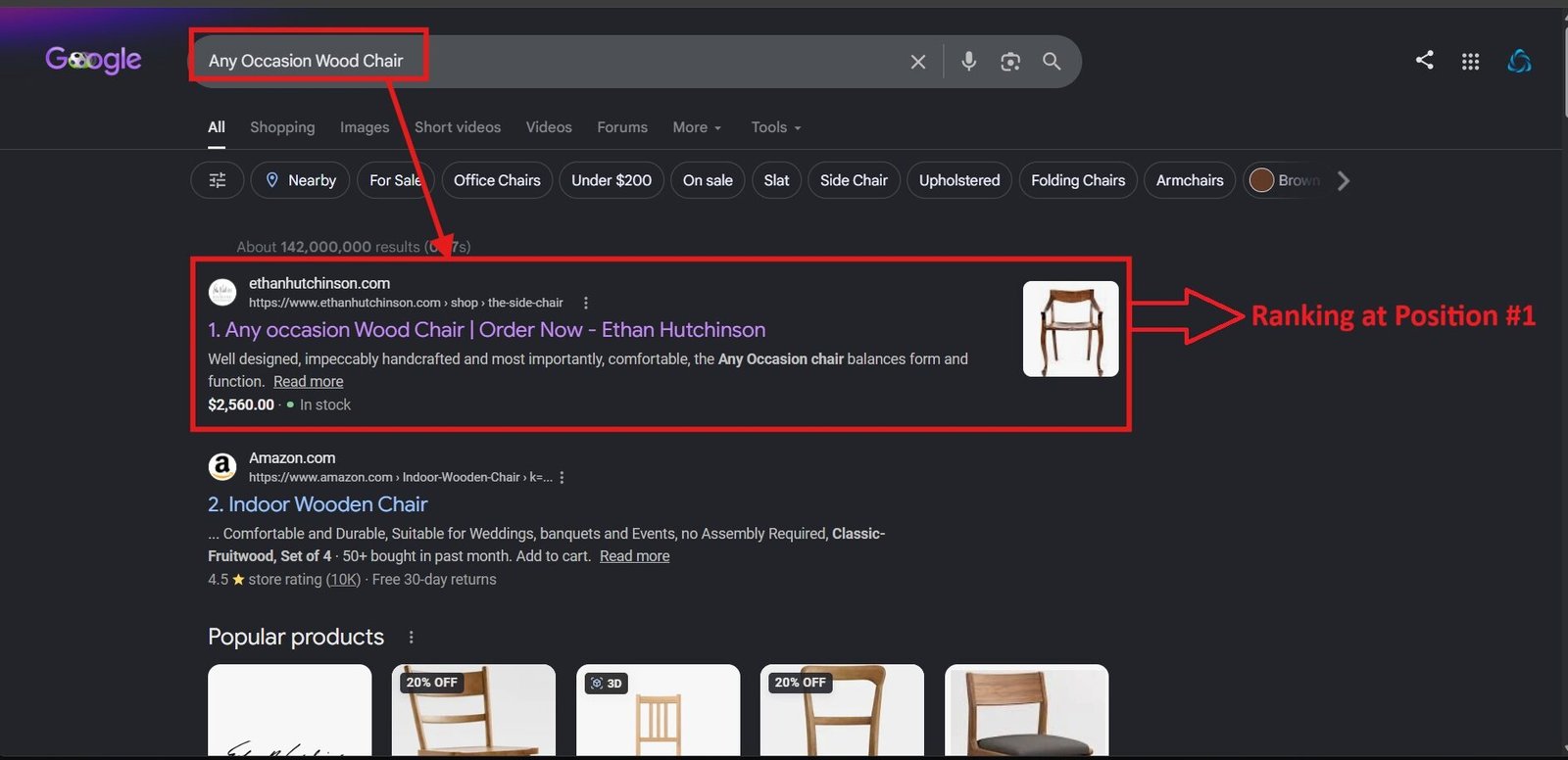Click in the search input field
Viewport: 1568px width, 760px height.
(549, 62)
